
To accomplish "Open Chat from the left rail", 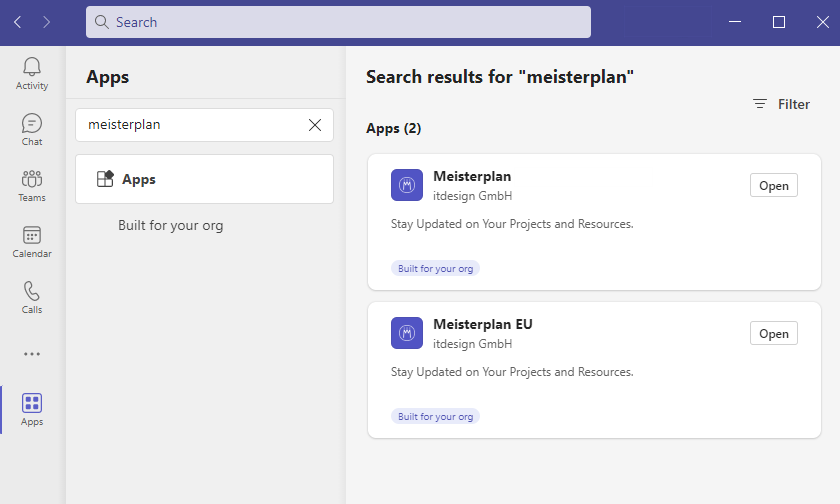I will pos(32,130).
